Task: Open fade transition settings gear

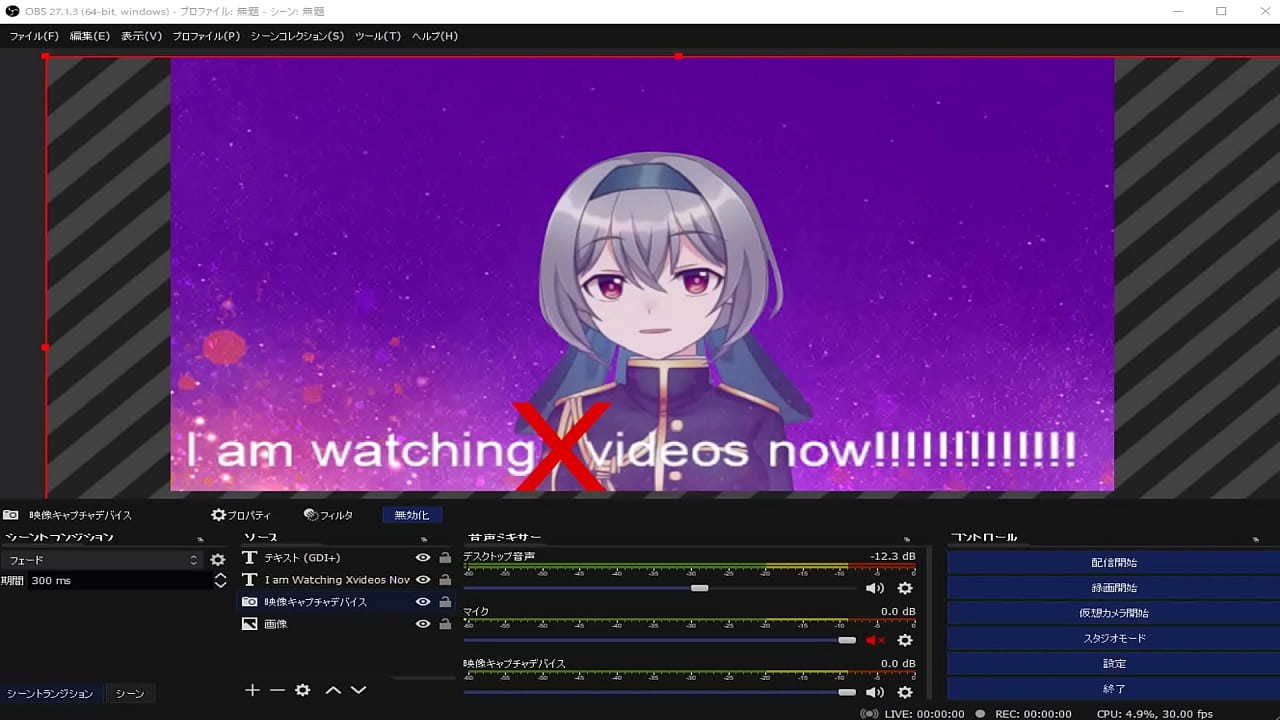Action: 217,560
